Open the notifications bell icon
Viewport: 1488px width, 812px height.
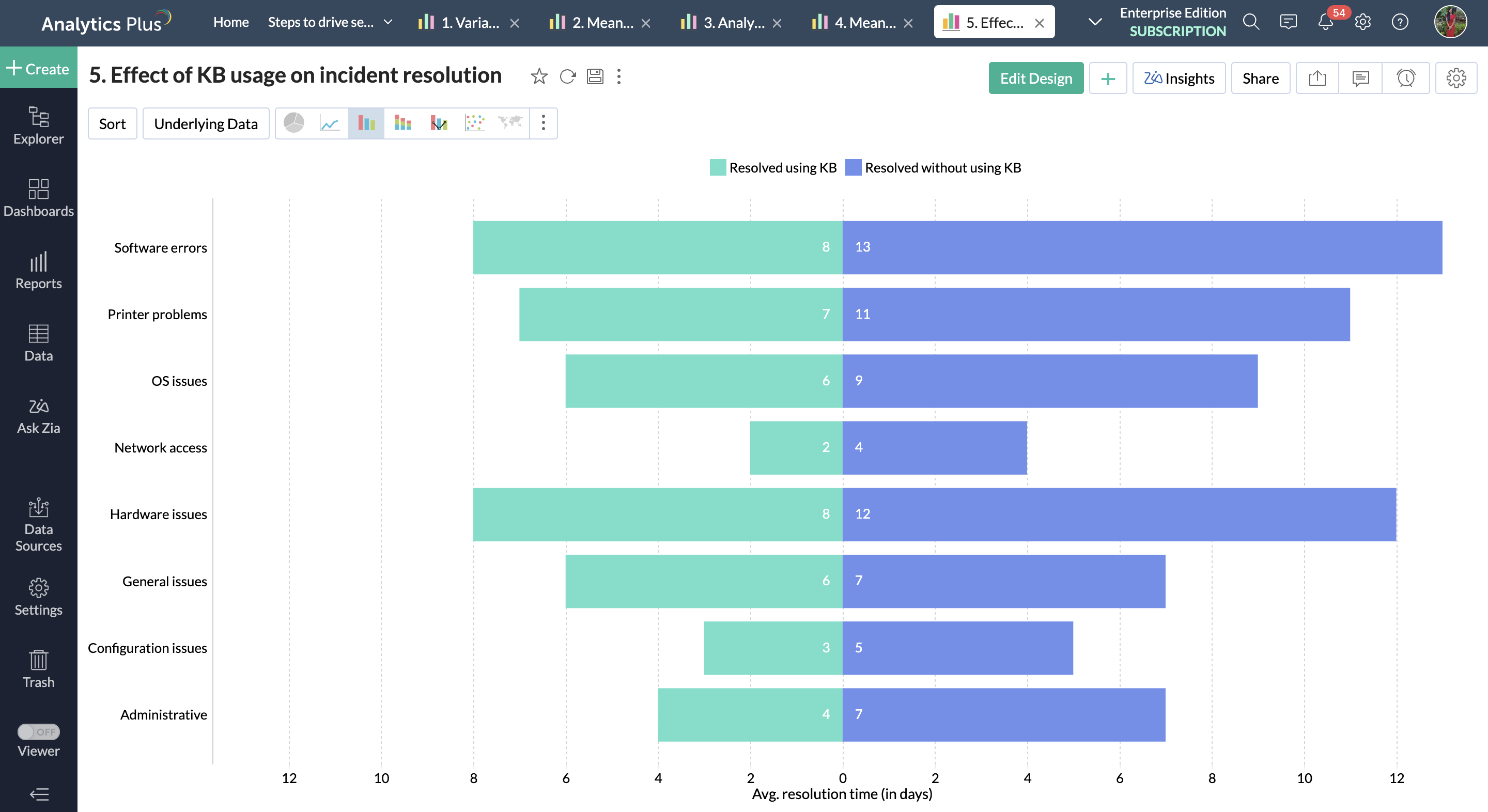point(1325,23)
